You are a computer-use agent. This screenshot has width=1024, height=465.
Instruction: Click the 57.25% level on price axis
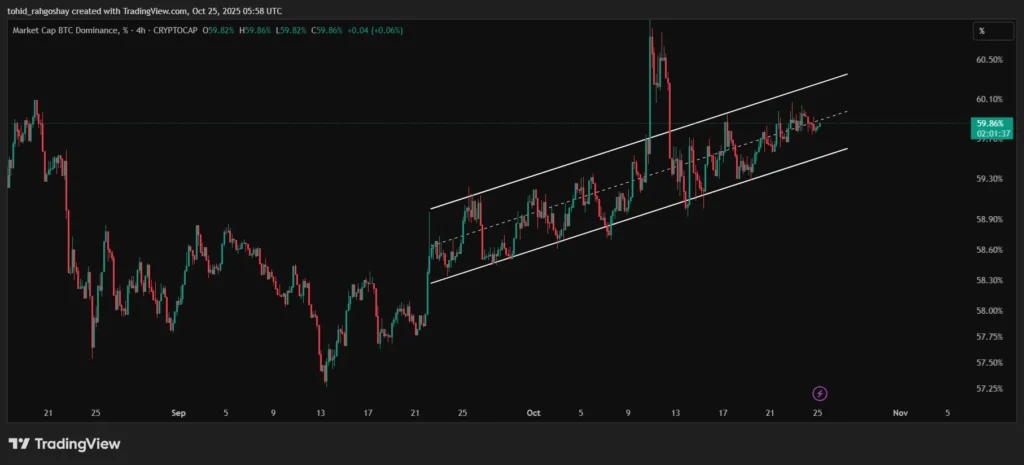point(988,388)
